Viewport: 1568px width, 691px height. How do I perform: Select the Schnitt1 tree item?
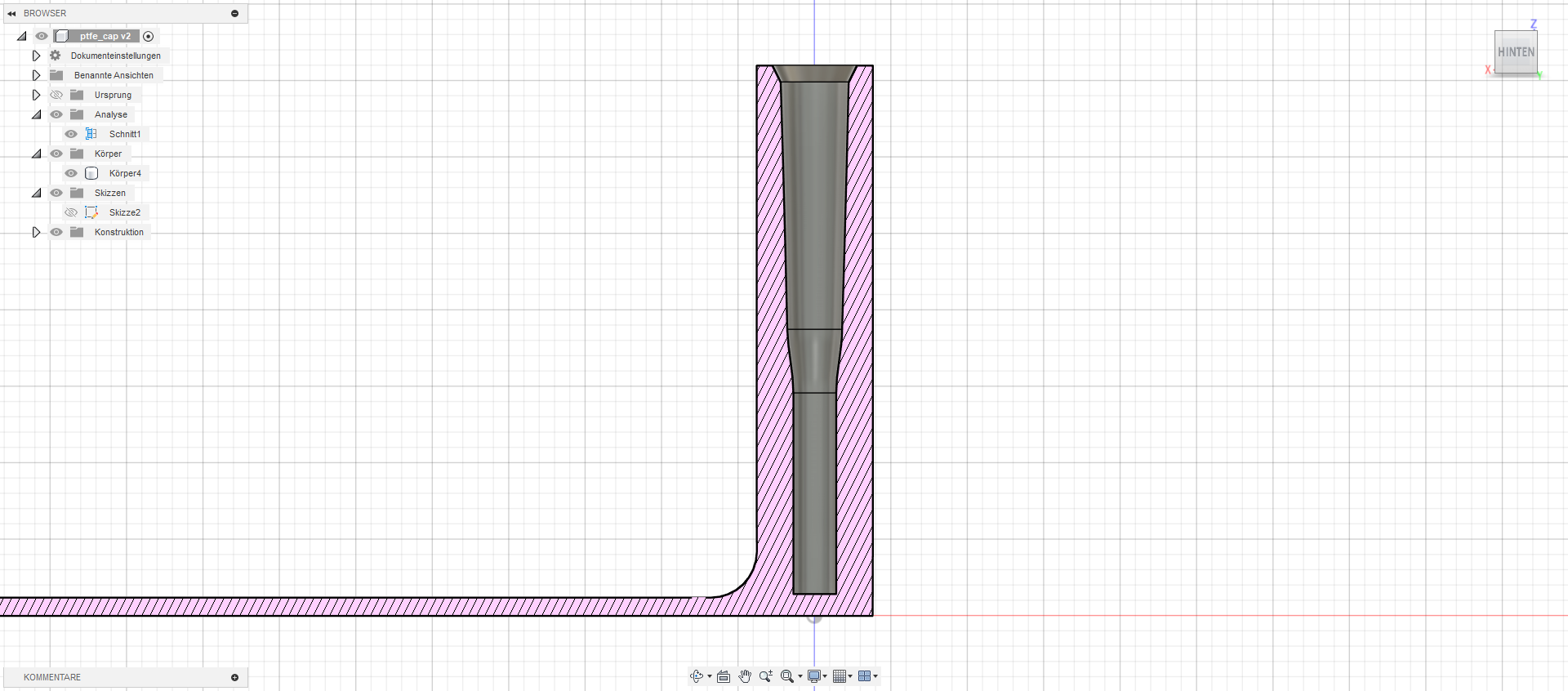pos(125,134)
